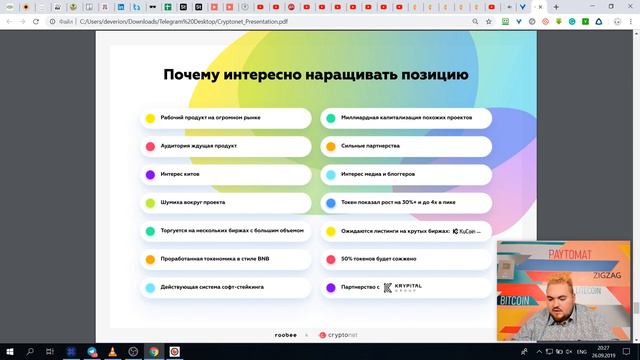Open the red recorder app on the taskbar
Viewport: 640px width, 360px height.
tap(175, 351)
